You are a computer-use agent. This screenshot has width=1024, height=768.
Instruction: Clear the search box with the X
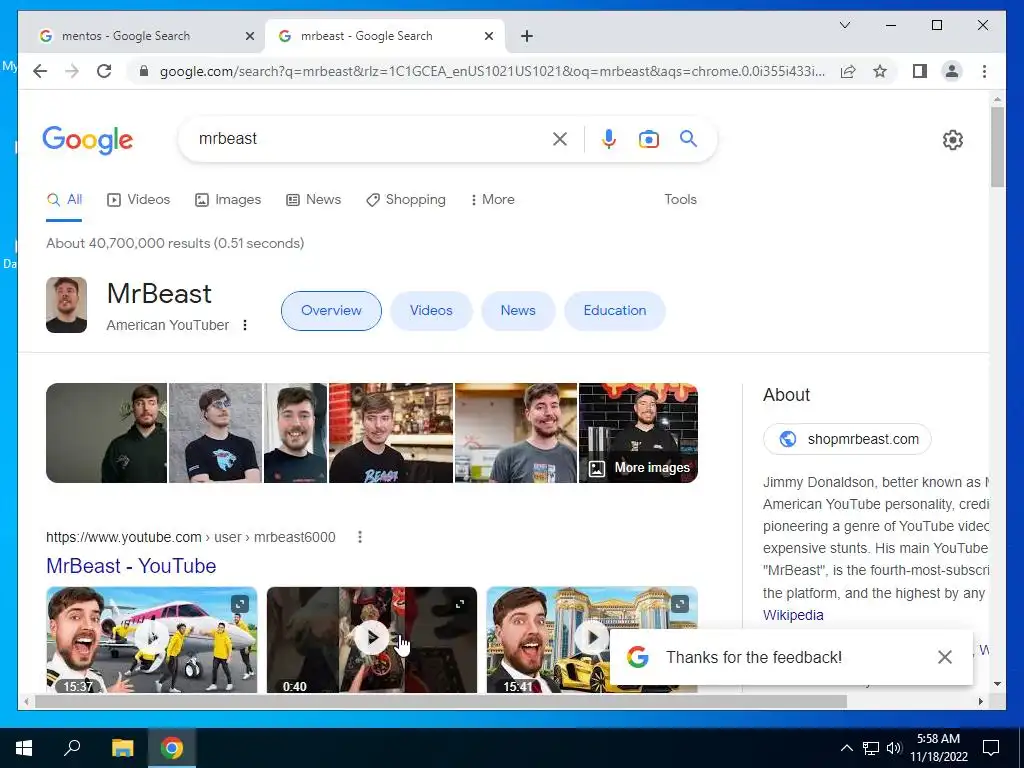pyautogui.click(x=560, y=138)
